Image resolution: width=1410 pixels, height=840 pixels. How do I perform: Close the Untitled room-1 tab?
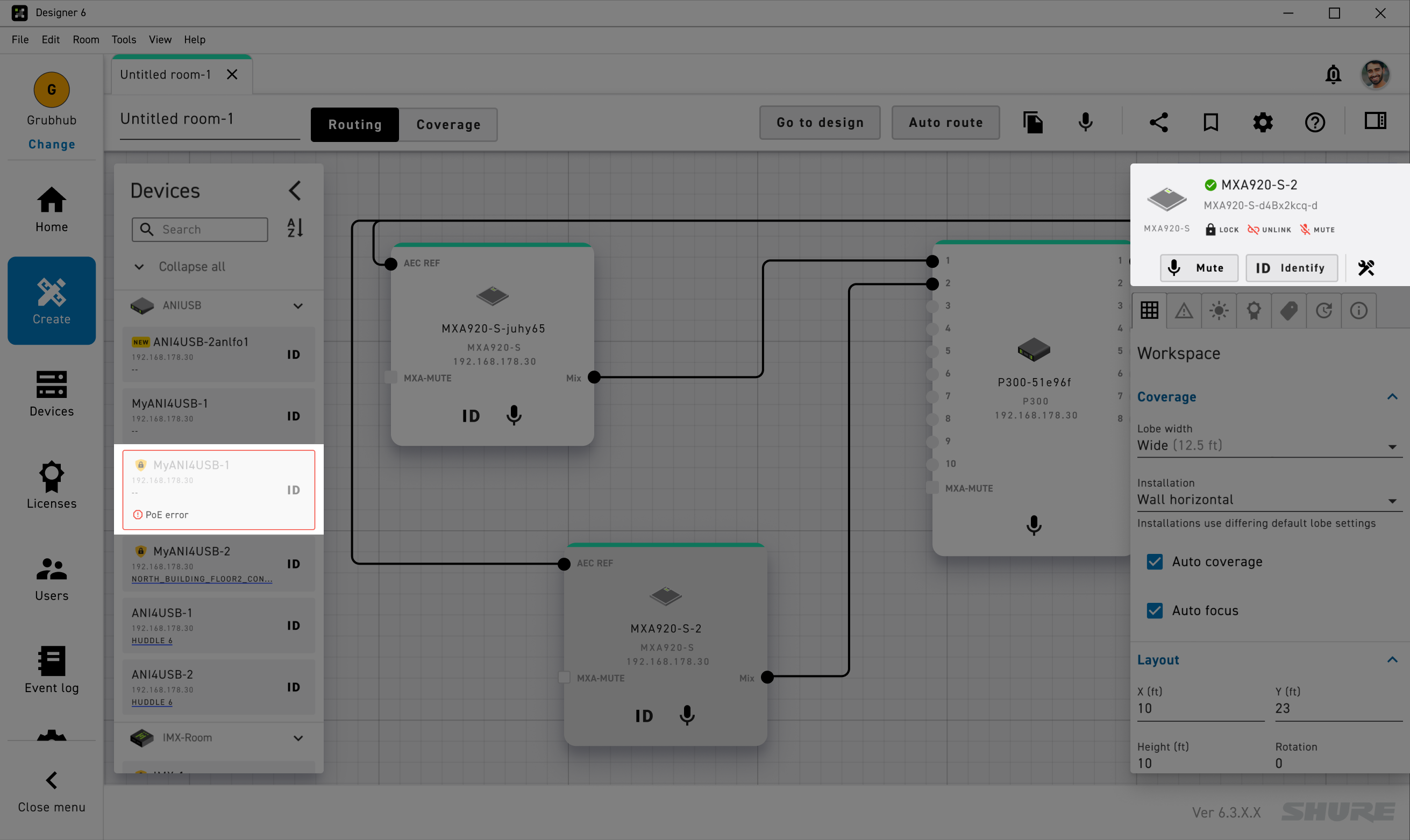pyautogui.click(x=232, y=74)
